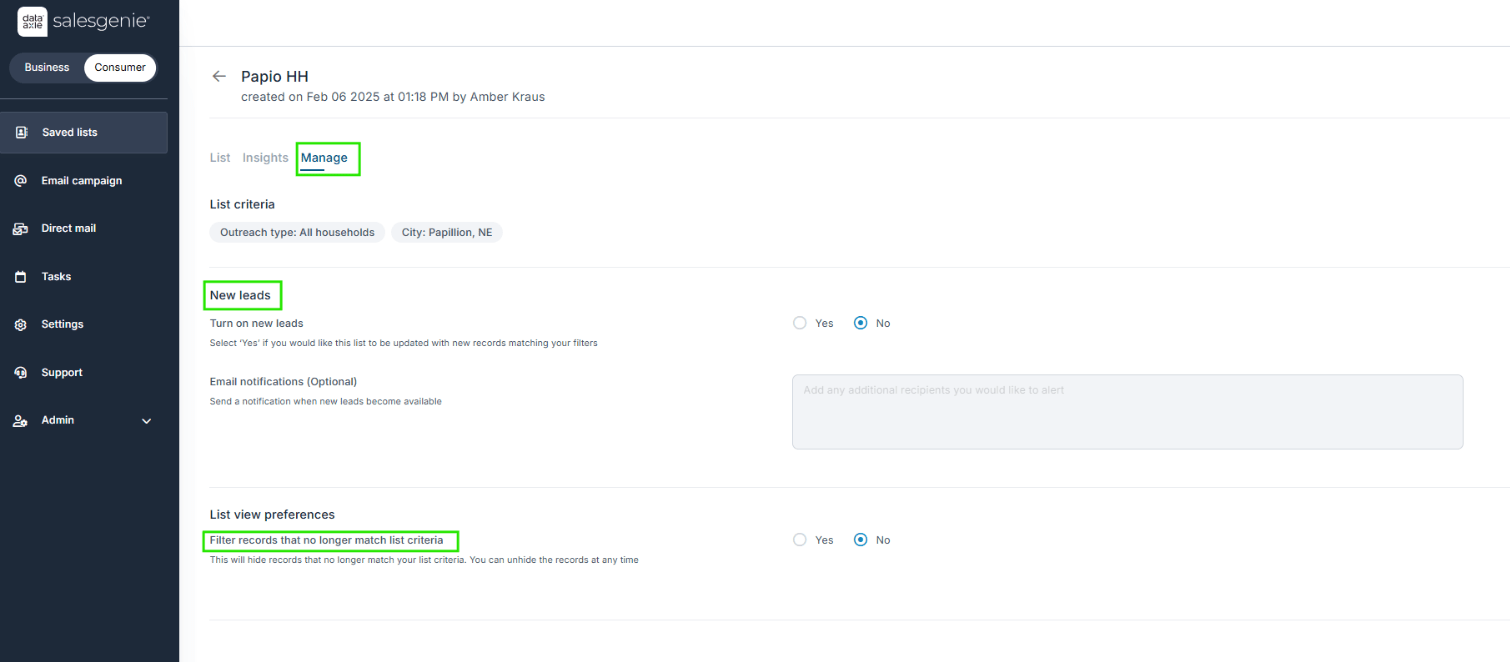Switch to the Manage tab
1510x662 pixels.
[324, 158]
